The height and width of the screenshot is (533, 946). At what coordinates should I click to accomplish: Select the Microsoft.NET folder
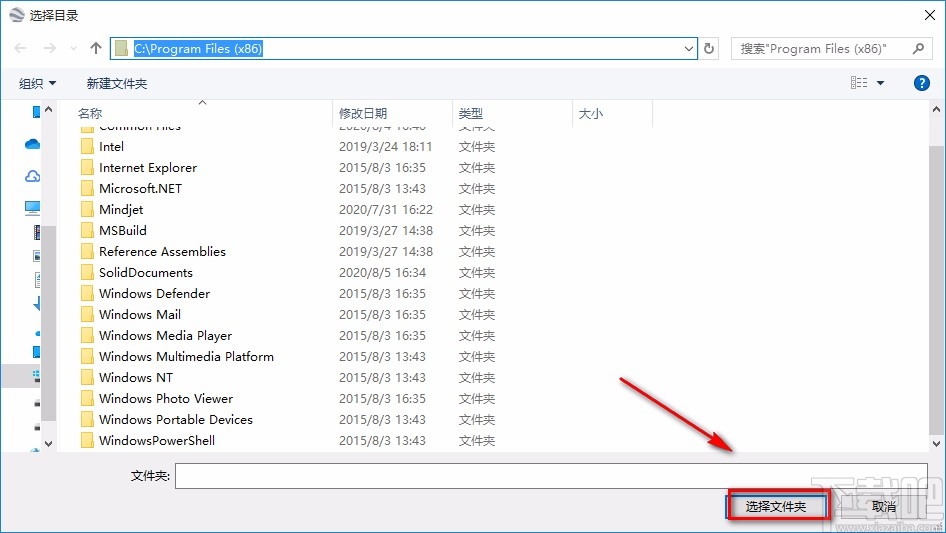[140, 188]
